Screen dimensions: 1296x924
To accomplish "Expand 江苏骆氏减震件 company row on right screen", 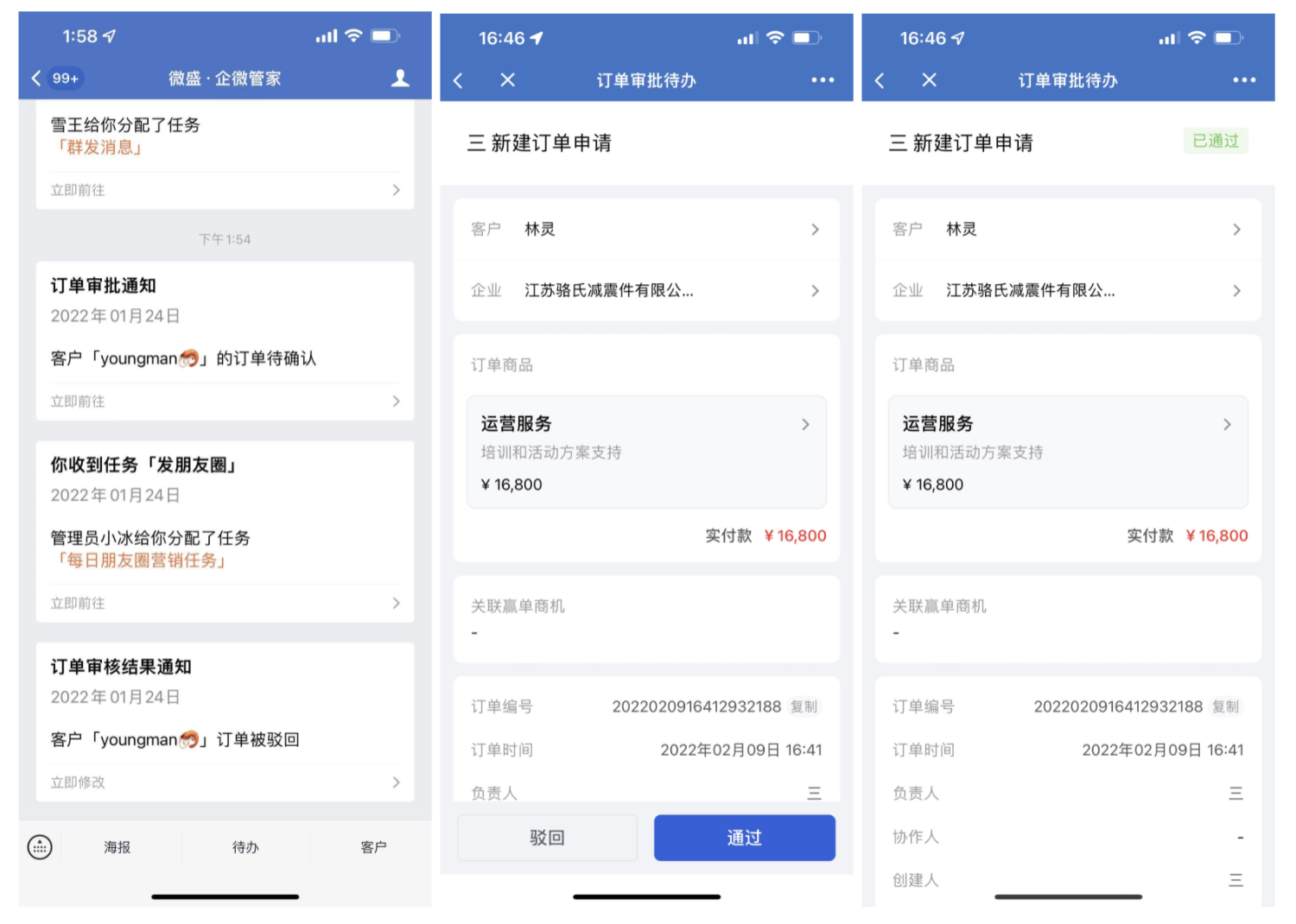I will [1068, 291].
